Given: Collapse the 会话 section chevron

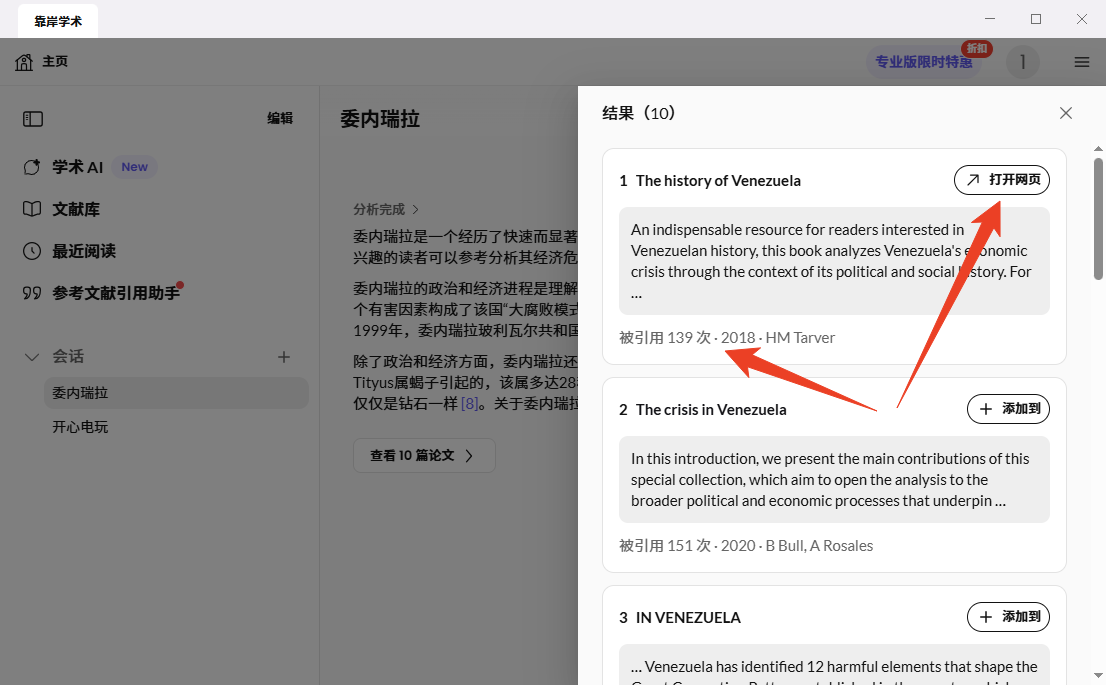Looking at the screenshot, I should [33, 357].
